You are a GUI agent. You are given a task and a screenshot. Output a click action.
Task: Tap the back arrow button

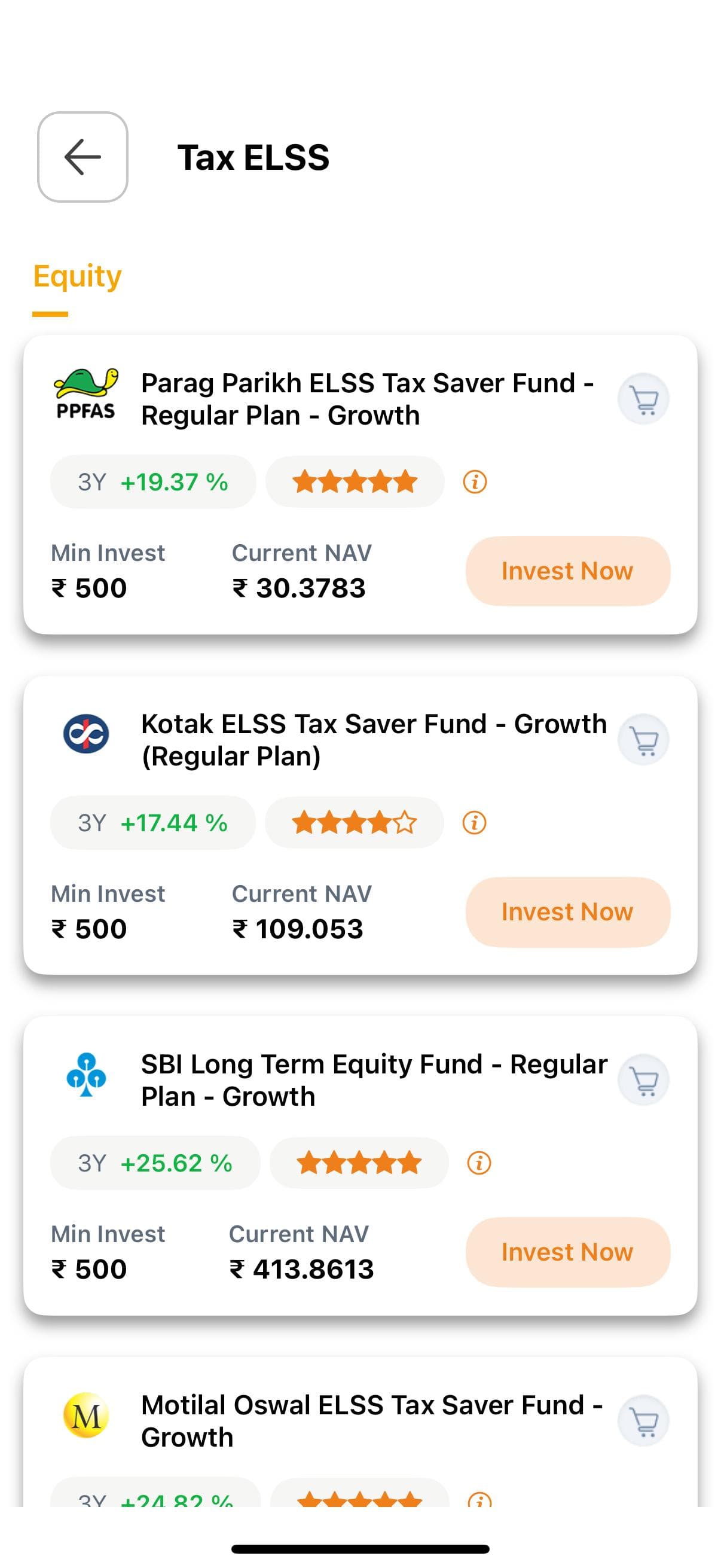(x=83, y=157)
